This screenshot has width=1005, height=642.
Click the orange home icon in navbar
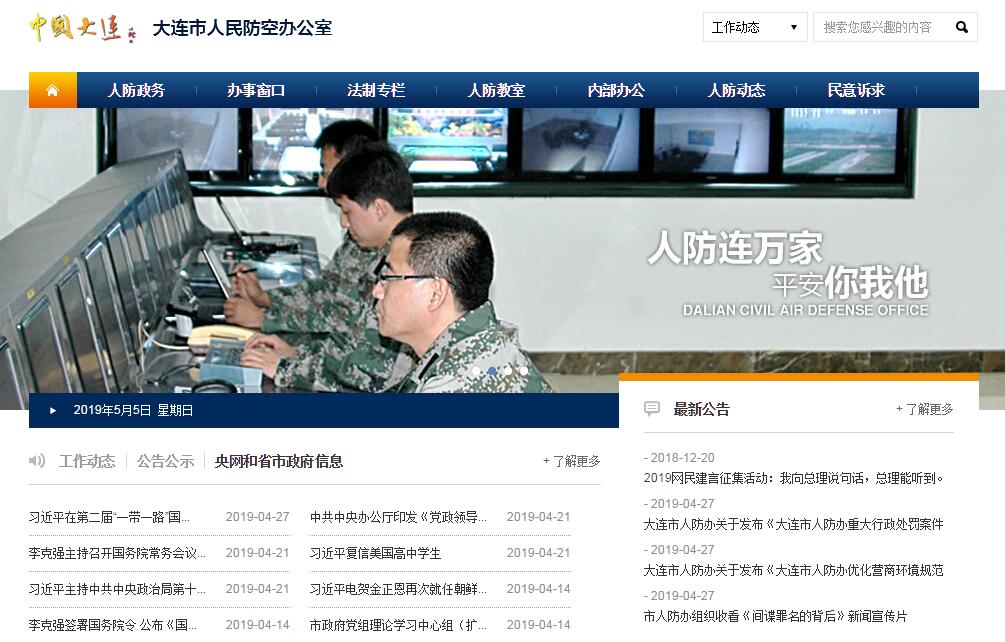52,90
